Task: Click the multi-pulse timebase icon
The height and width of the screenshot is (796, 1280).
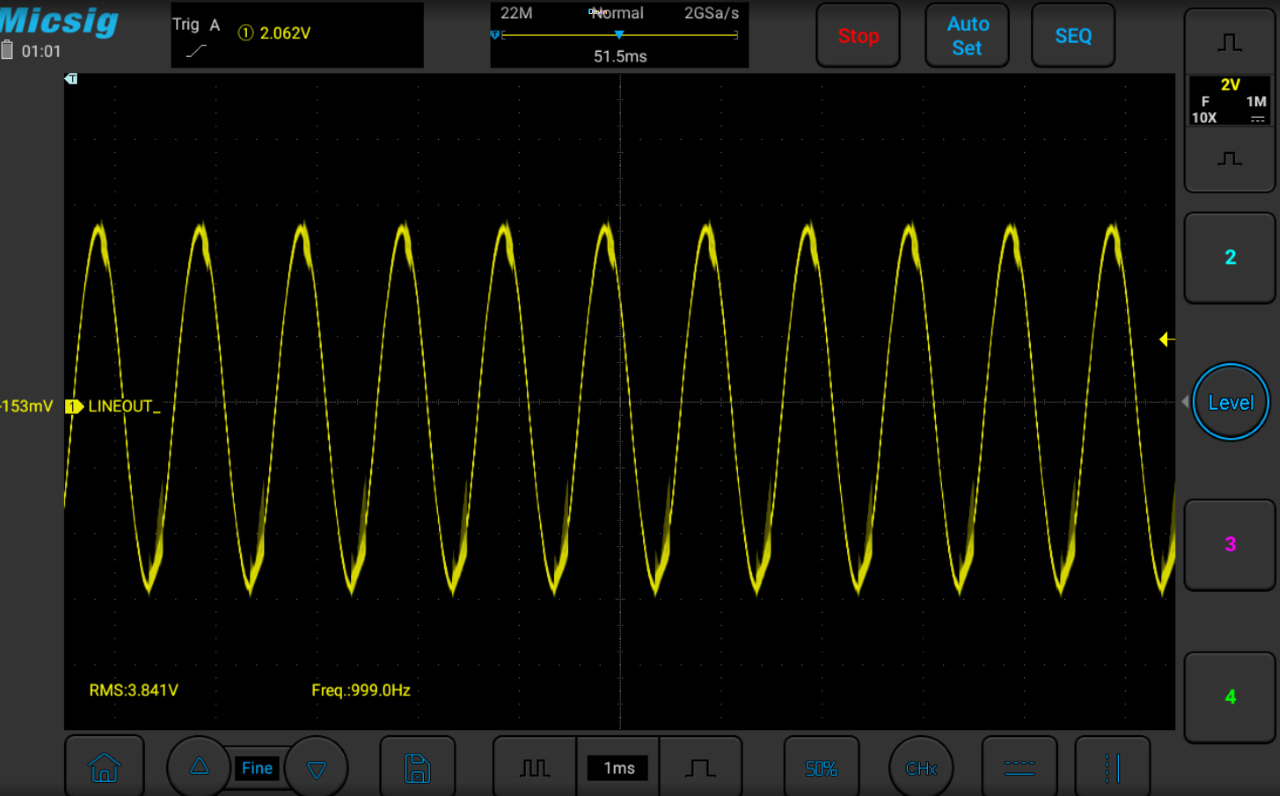Action: [535, 768]
